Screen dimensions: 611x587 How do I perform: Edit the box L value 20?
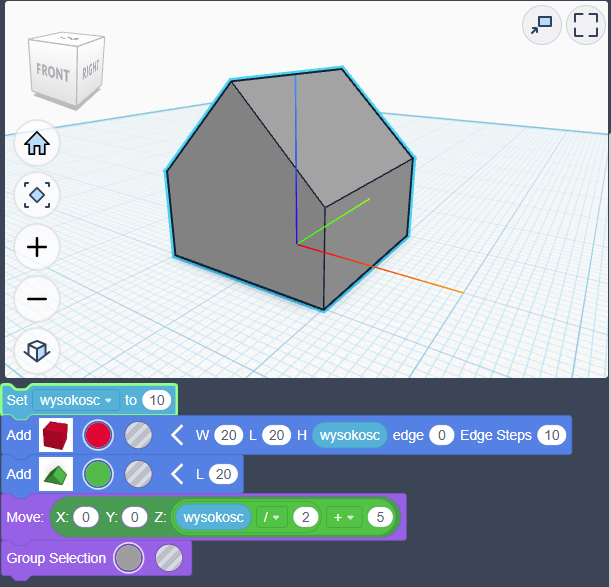point(276,435)
